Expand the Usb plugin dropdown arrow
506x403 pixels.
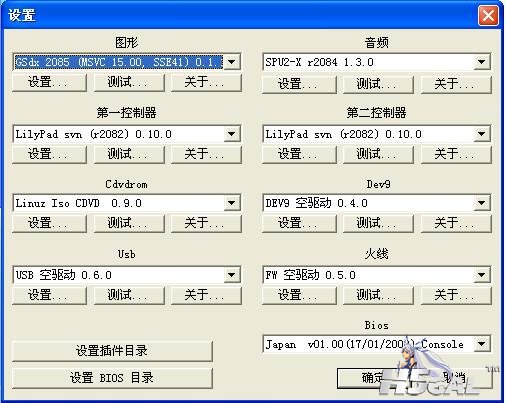pos(232,275)
